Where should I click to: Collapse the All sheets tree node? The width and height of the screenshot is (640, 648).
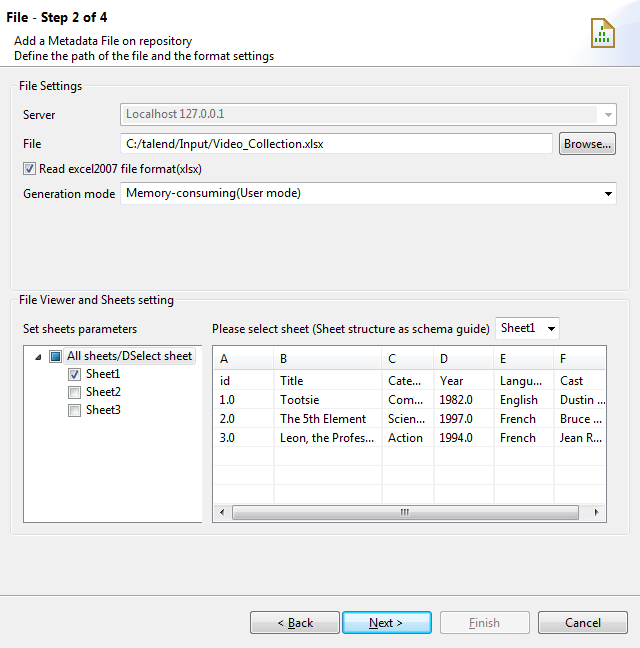pos(38,356)
